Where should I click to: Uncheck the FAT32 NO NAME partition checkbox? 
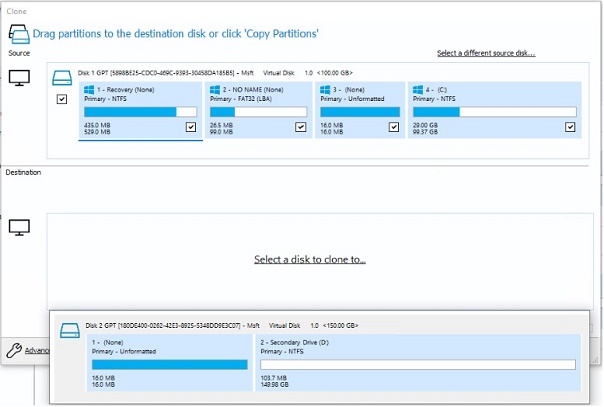[x=300, y=128]
